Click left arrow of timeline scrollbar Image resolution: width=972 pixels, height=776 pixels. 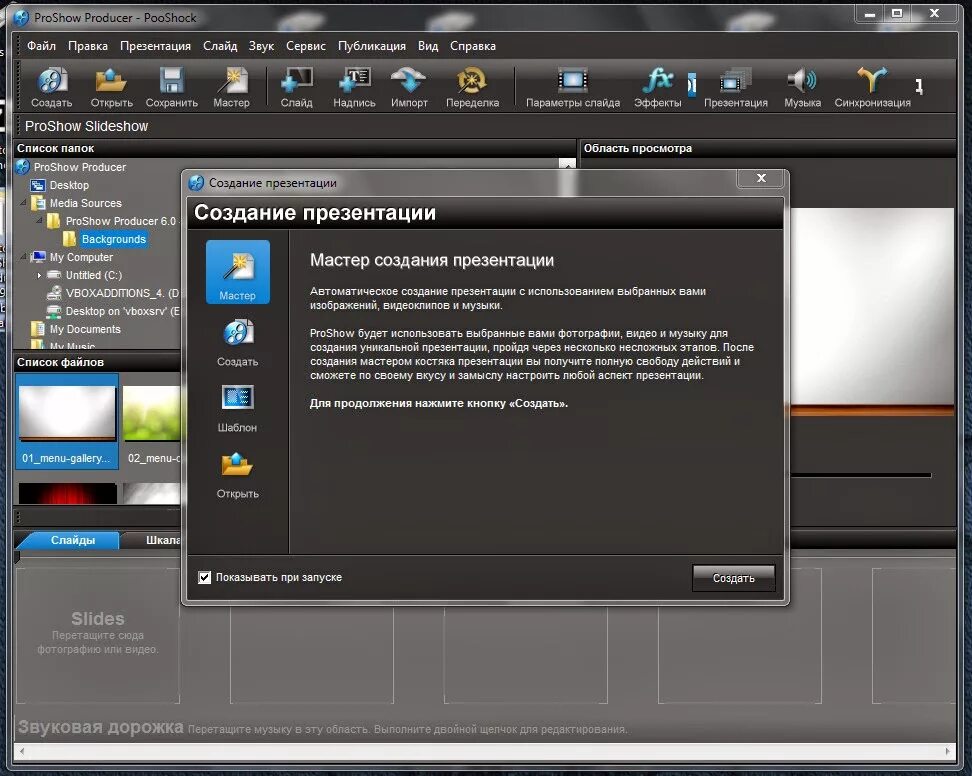[22, 751]
